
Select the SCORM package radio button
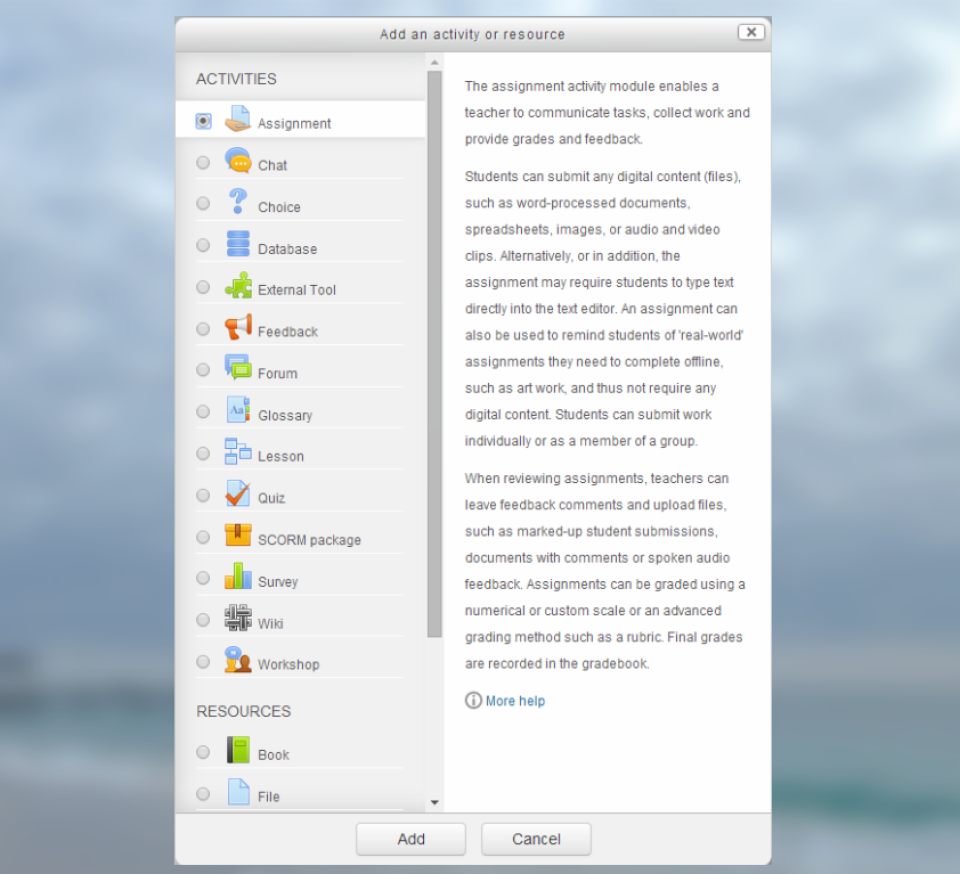(203, 537)
